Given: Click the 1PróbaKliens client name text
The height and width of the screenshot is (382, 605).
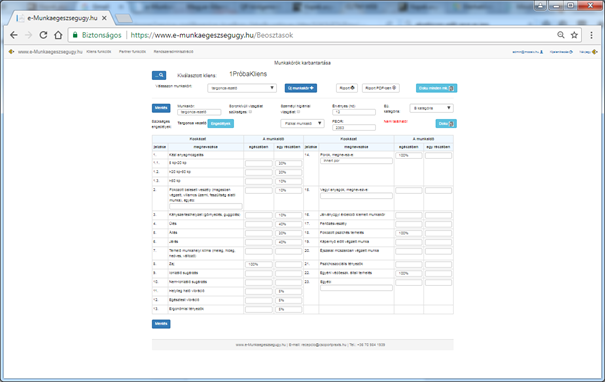Looking at the screenshot, I should point(248,74).
